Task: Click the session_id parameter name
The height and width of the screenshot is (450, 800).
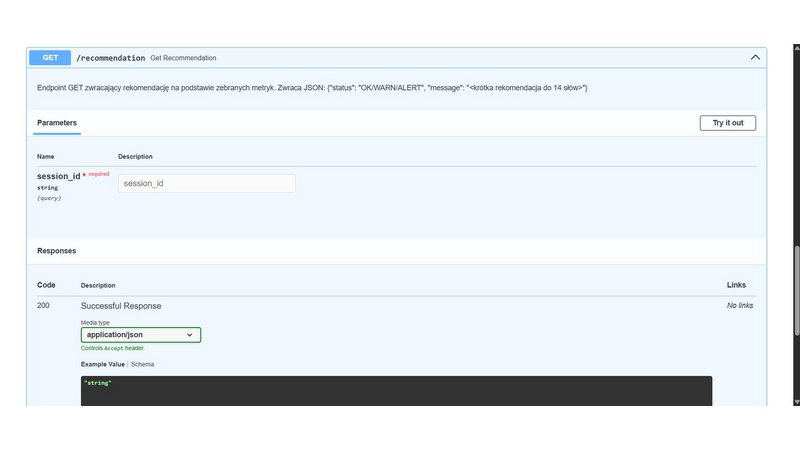Action: [58, 176]
